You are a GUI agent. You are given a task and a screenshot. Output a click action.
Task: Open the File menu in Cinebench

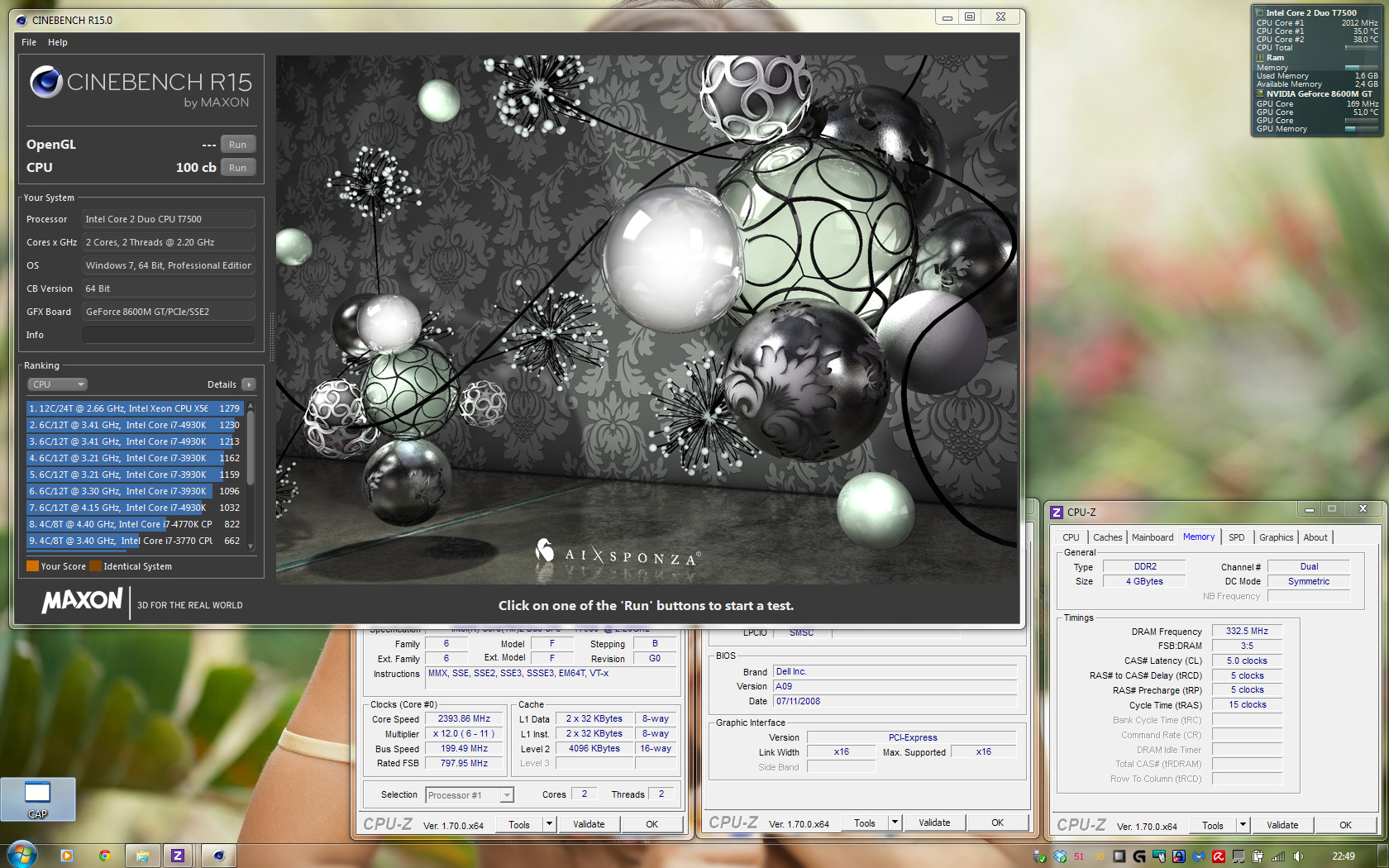point(29,42)
